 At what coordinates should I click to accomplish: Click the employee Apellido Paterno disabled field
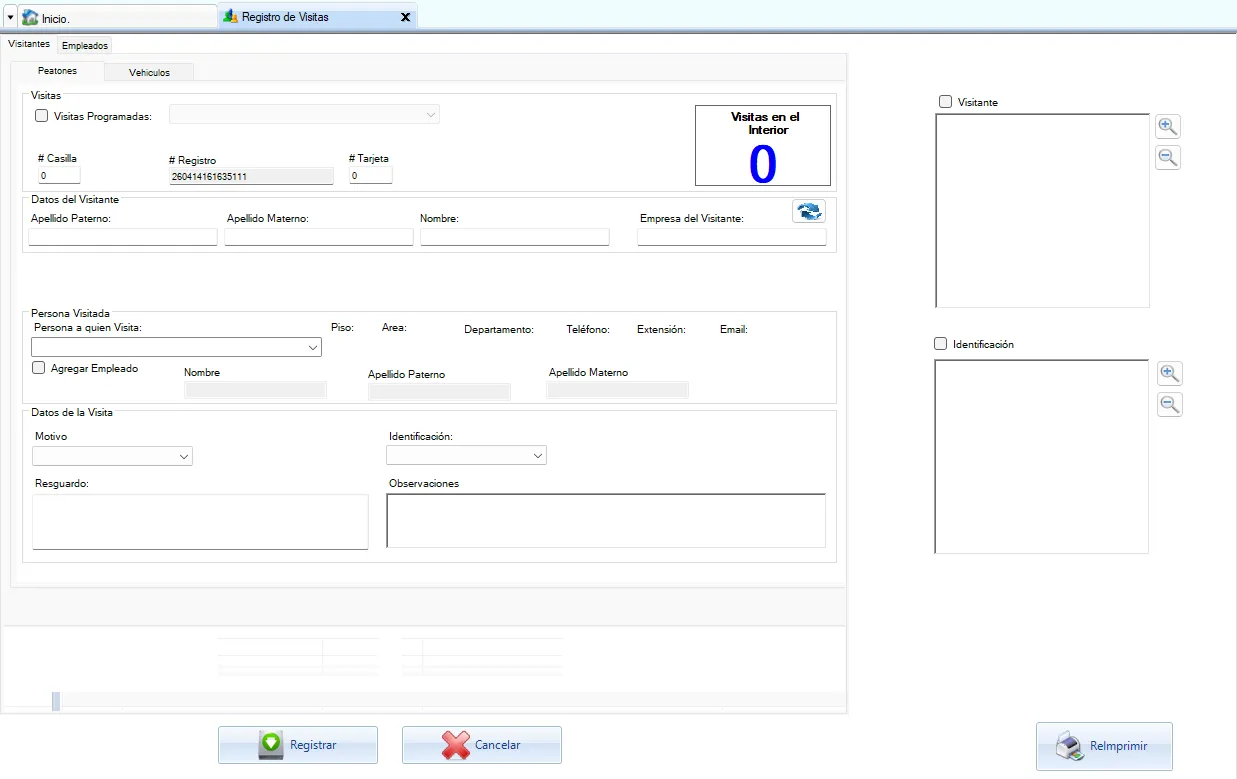[x=440, y=392]
